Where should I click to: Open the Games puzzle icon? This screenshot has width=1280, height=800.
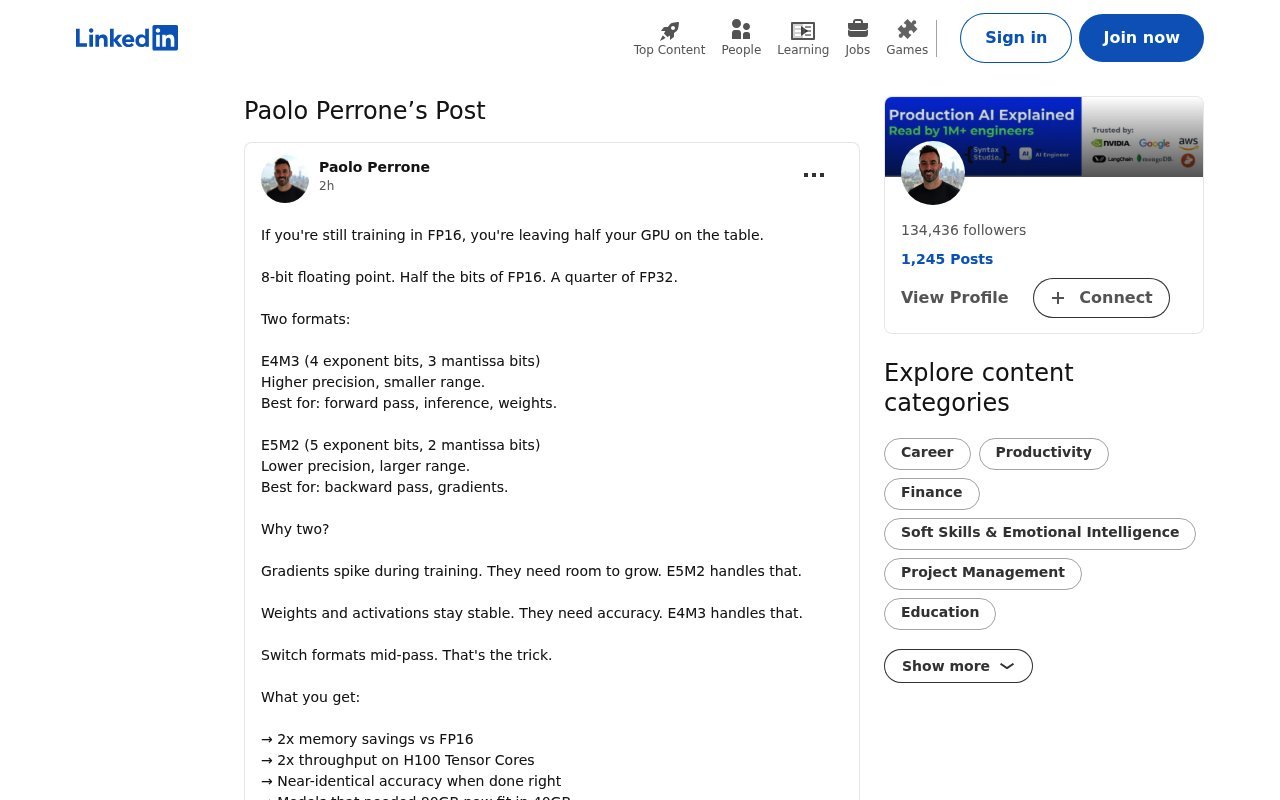[x=907, y=29]
